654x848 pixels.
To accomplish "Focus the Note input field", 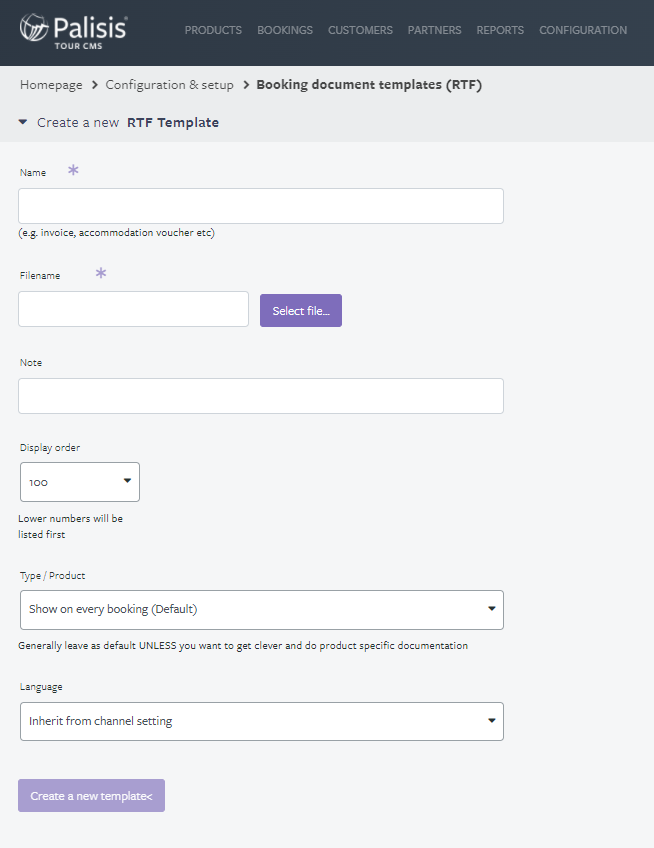I will [x=261, y=396].
